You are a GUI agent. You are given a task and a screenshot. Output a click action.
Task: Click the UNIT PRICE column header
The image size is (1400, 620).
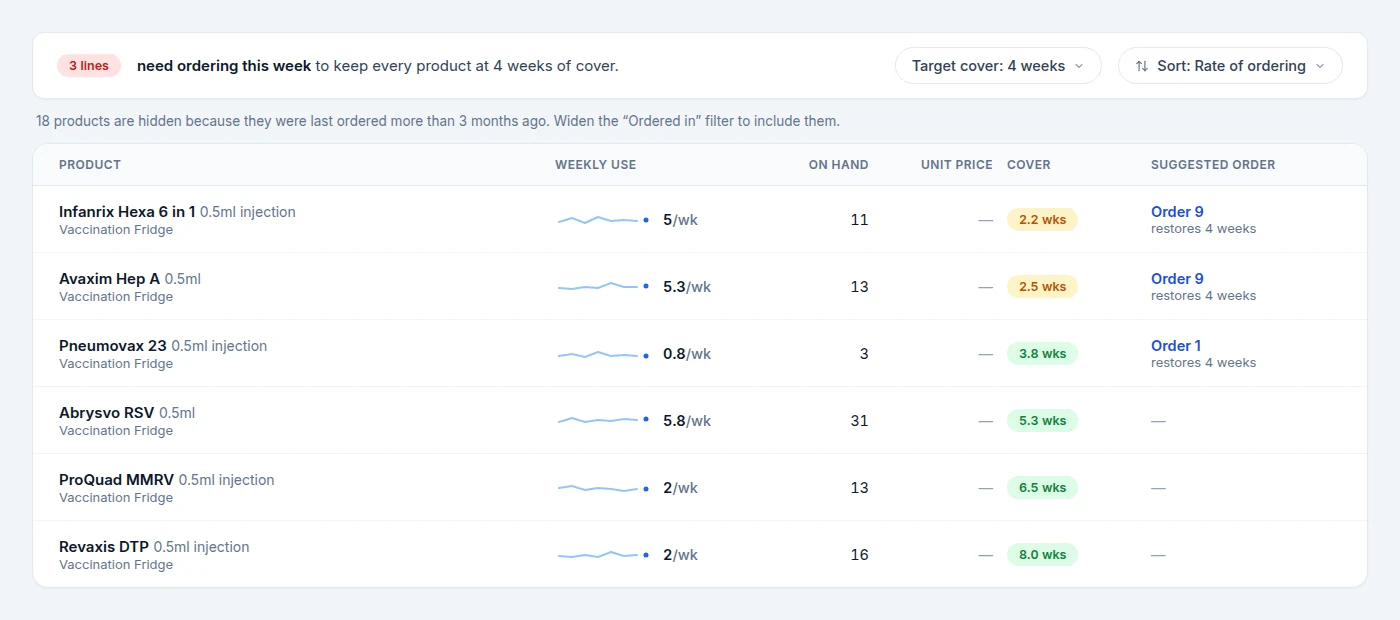957,165
